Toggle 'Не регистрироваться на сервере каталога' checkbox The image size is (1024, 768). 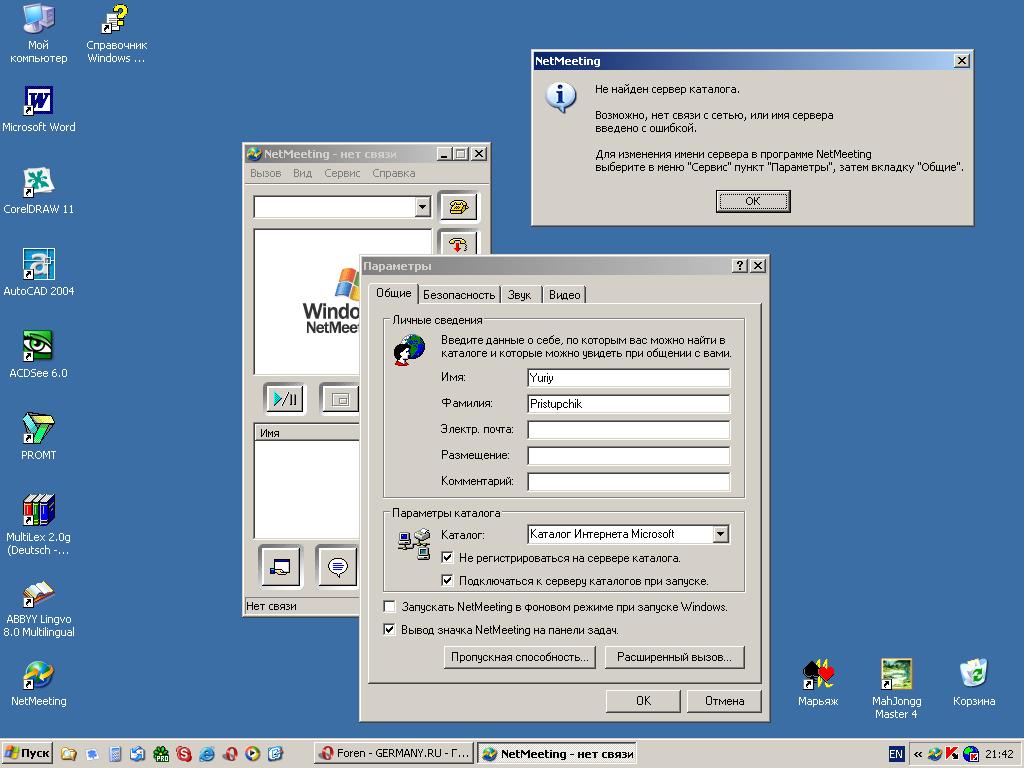pos(447,558)
